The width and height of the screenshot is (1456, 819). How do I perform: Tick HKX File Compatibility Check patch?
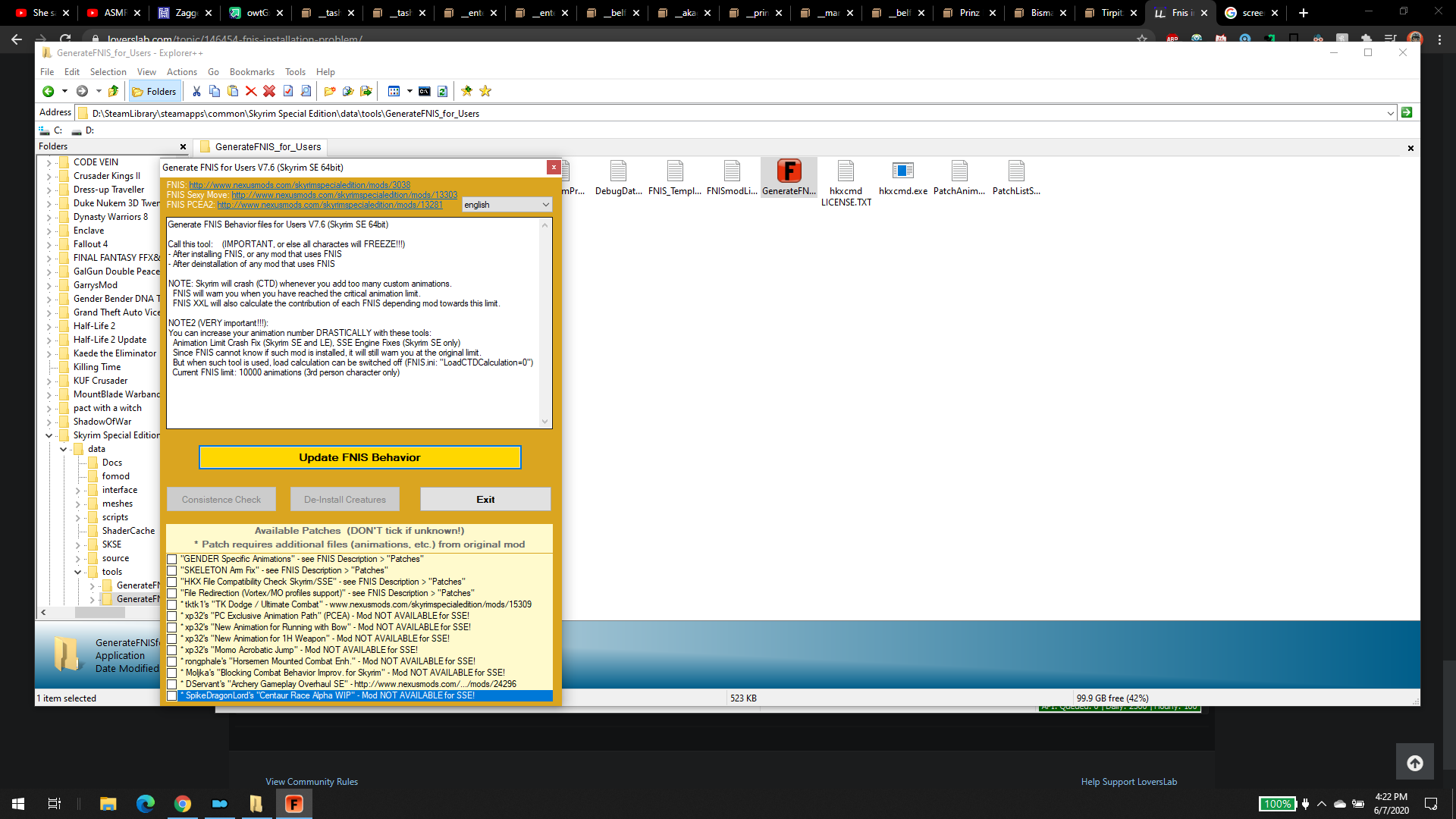(x=172, y=582)
